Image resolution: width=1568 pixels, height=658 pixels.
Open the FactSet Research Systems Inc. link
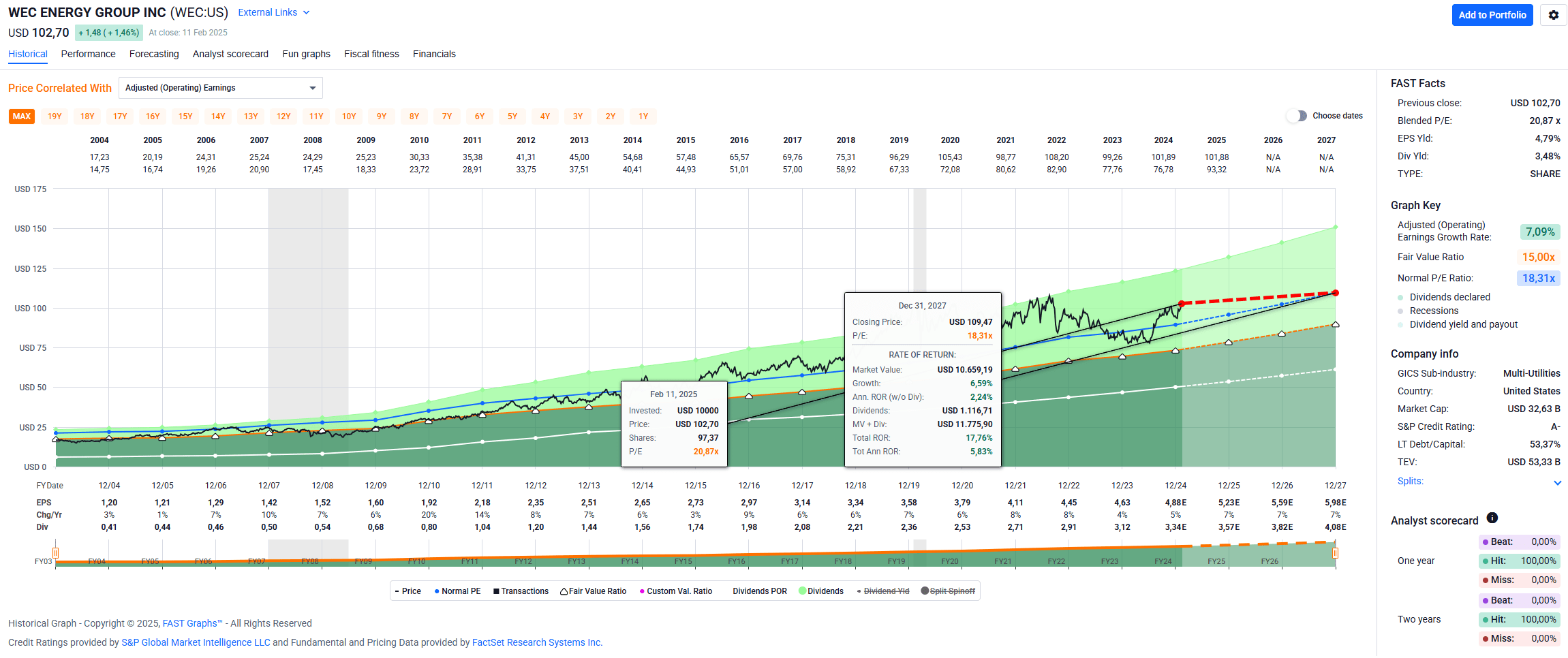coord(537,642)
